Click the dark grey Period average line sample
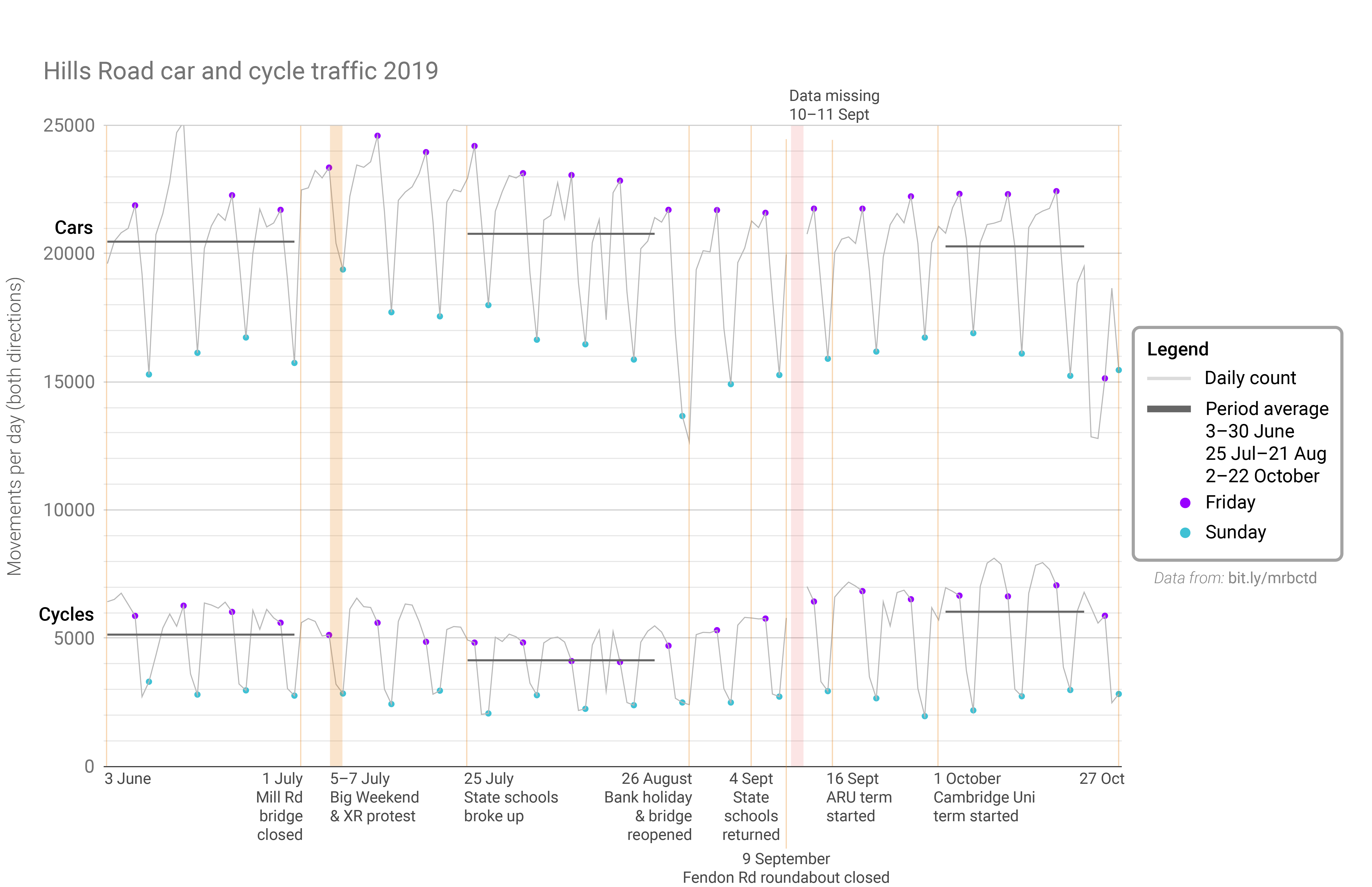 [1169, 409]
